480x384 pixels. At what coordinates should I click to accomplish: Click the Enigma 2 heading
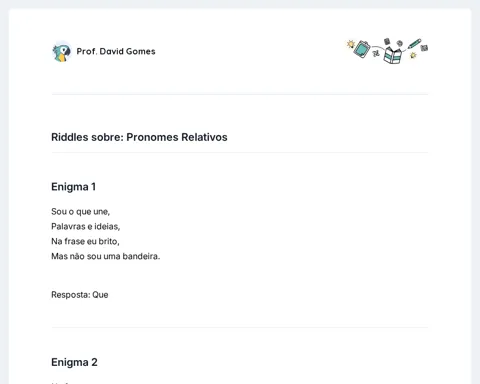tap(74, 362)
